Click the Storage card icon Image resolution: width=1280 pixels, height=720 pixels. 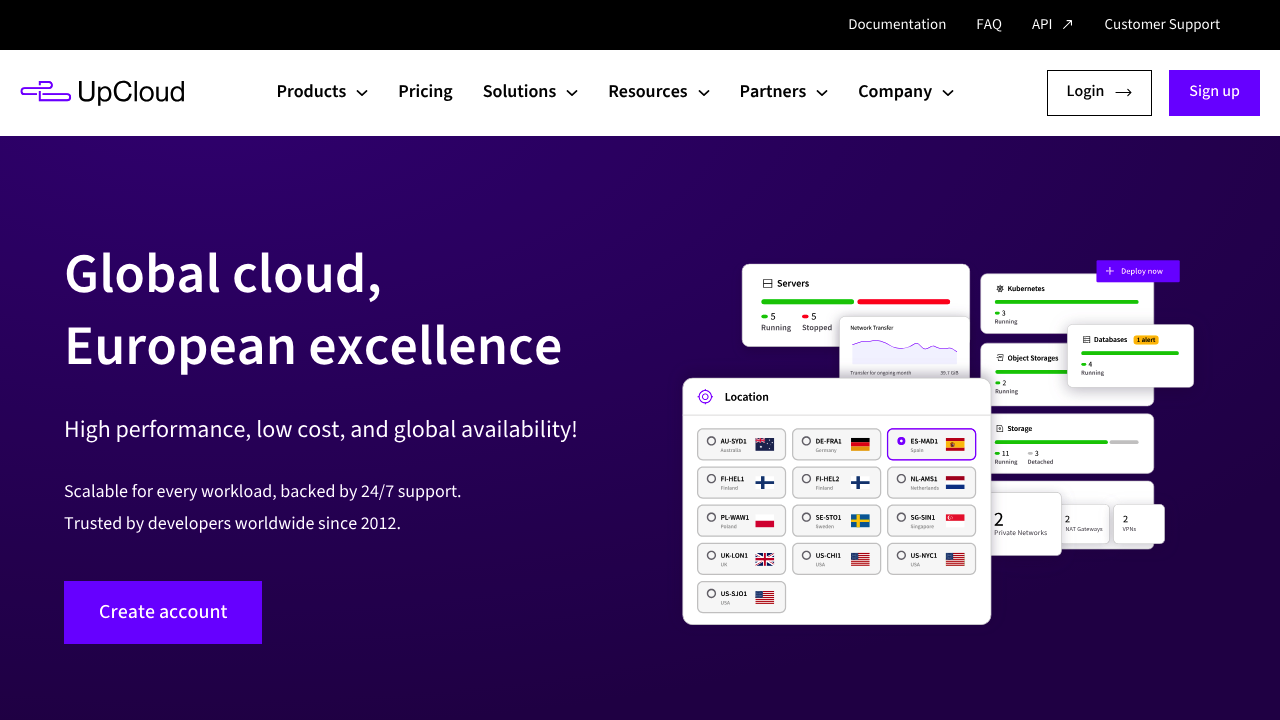[x=999, y=428]
